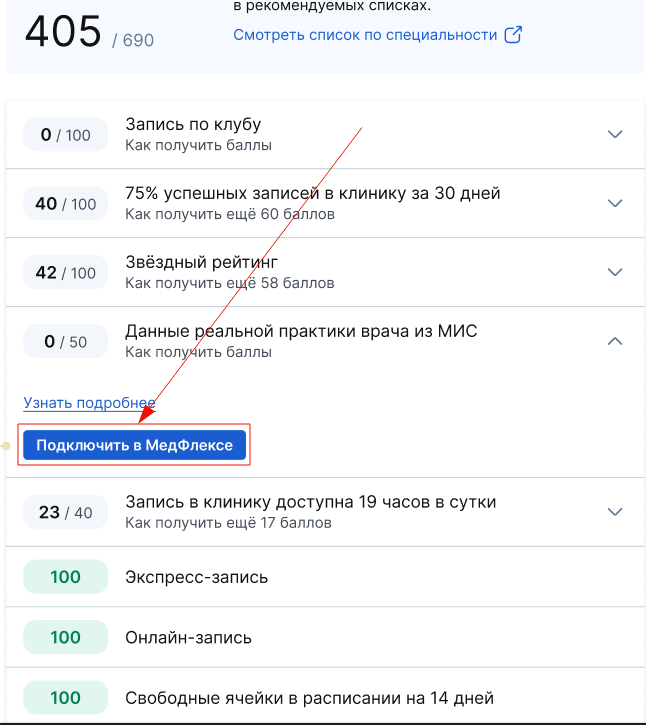Viewport: 646px width, 725px height.
Task: Click the "0 / 100" score badge
Action: (65, 135)
